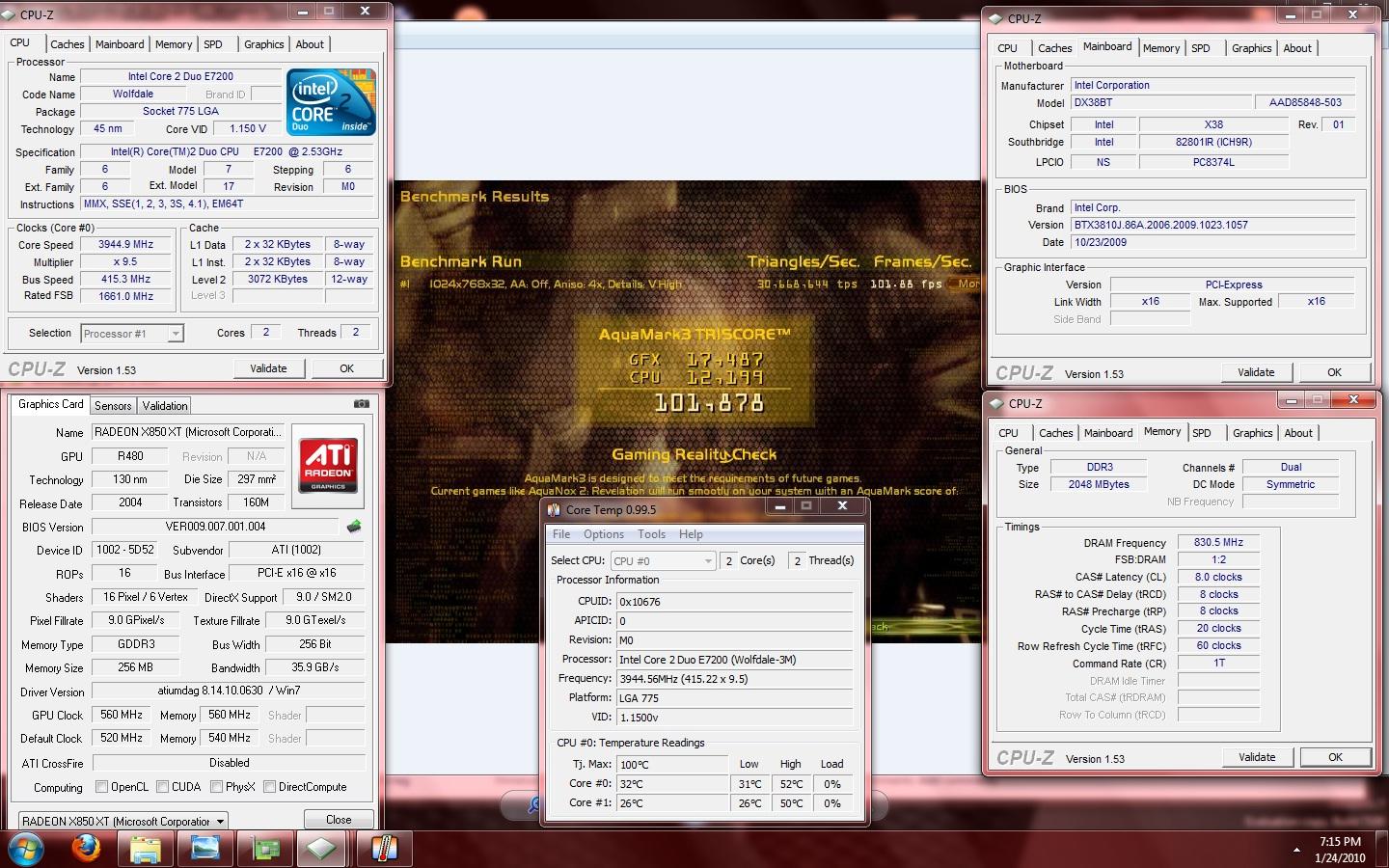Click Validate in CPU-Z Memory window
1389x868 pixels.
[x=1257, y=757]
